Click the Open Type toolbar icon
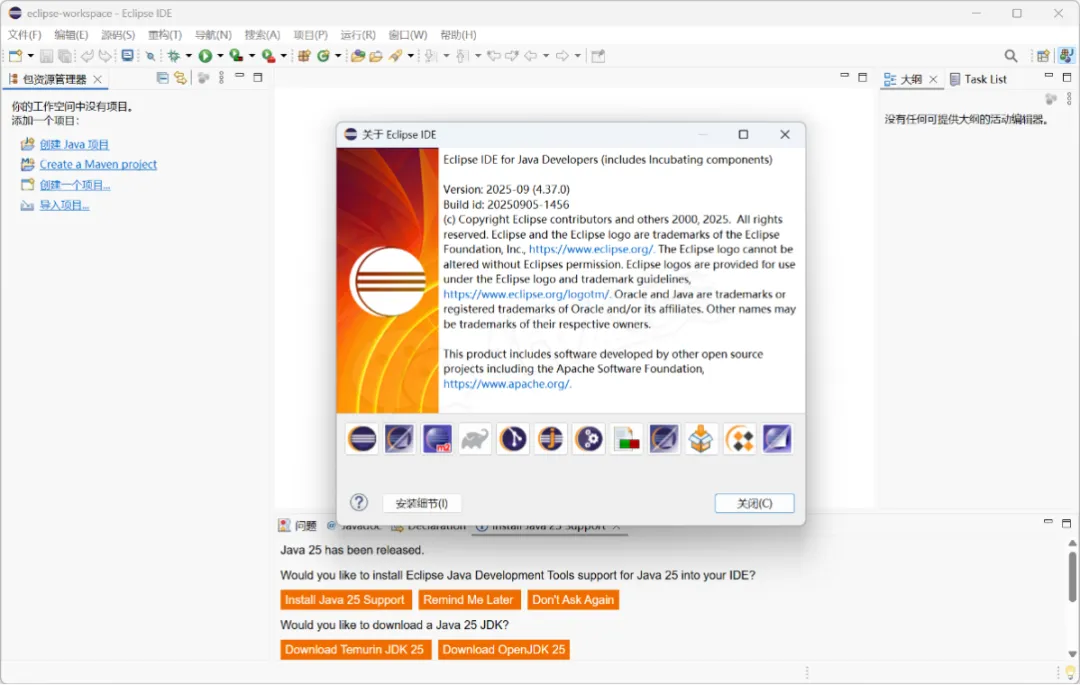 coord(357,56)
